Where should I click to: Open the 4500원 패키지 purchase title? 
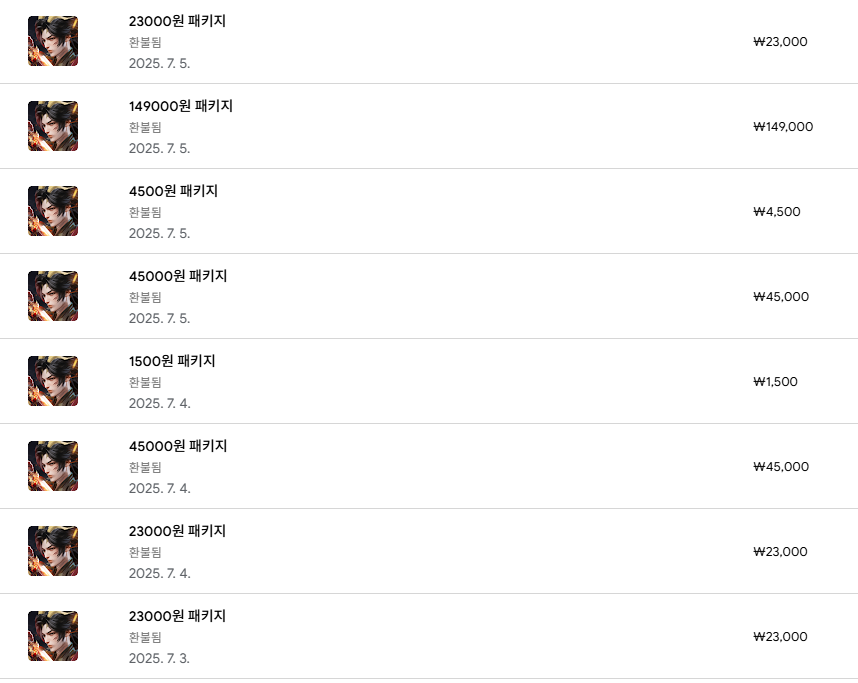pyautogui.click(x=173, y=191)
